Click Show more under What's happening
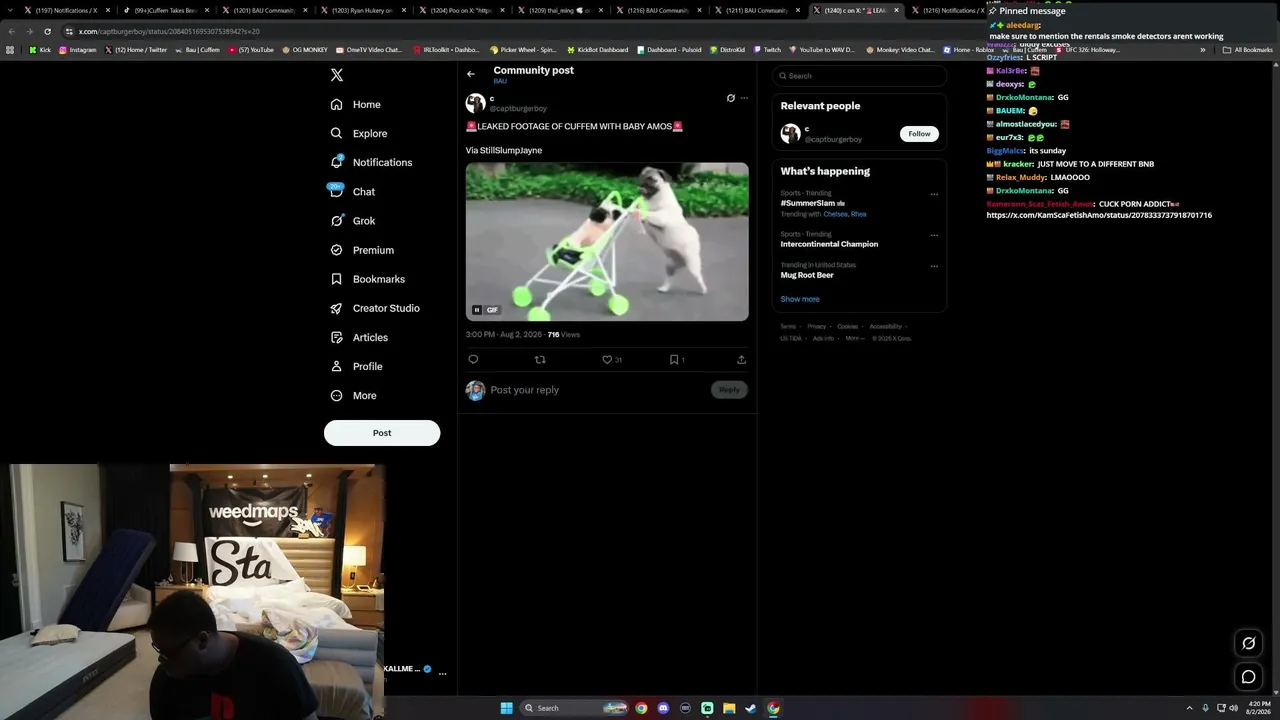The image size is (1280, 720). tap(800, 299)
